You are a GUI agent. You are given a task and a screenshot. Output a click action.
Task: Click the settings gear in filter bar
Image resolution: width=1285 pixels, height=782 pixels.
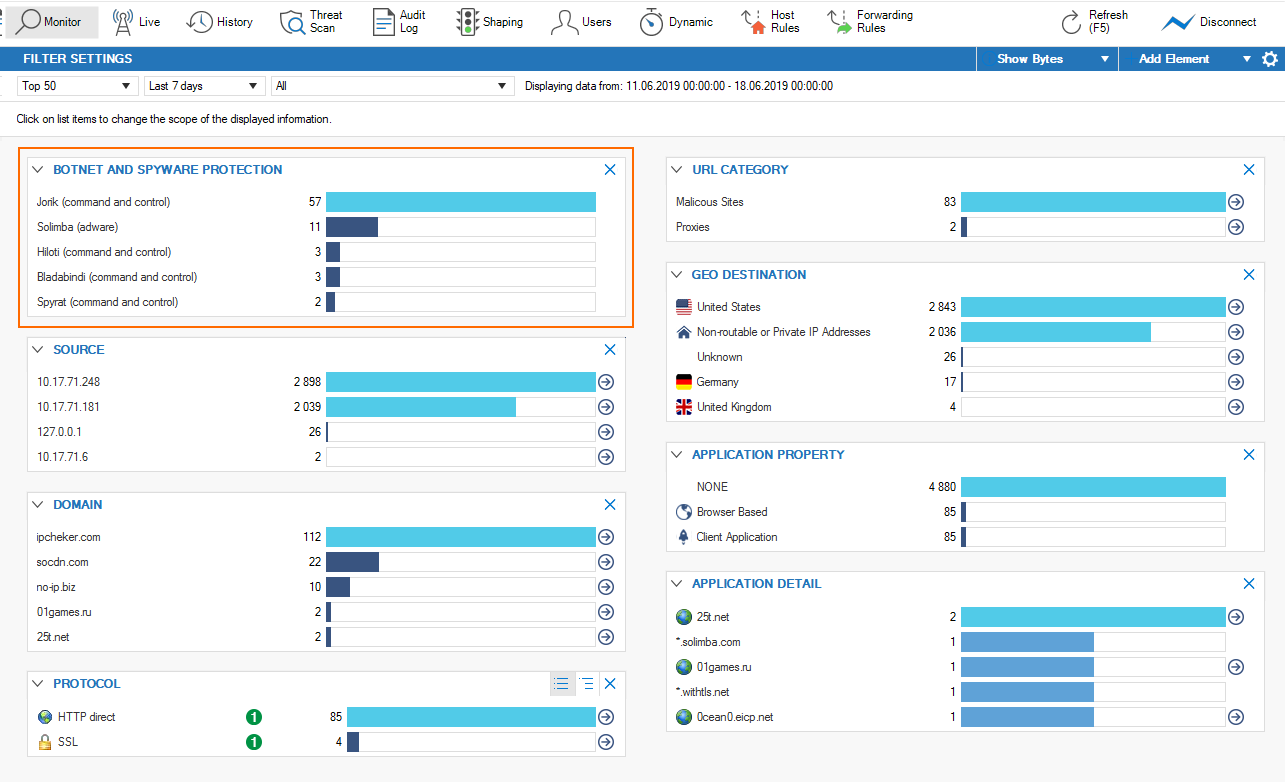pos(1270,59)
